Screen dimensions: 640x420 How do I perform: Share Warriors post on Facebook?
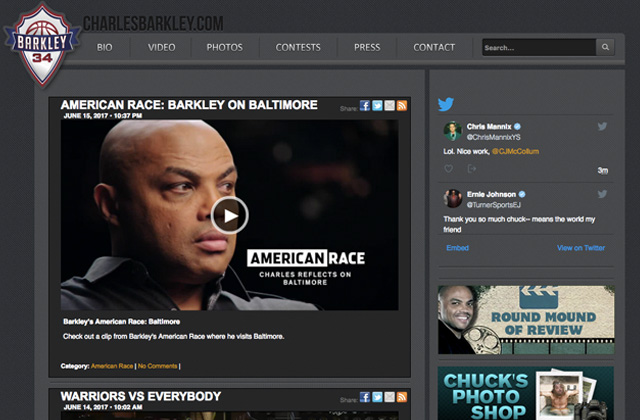365,397
